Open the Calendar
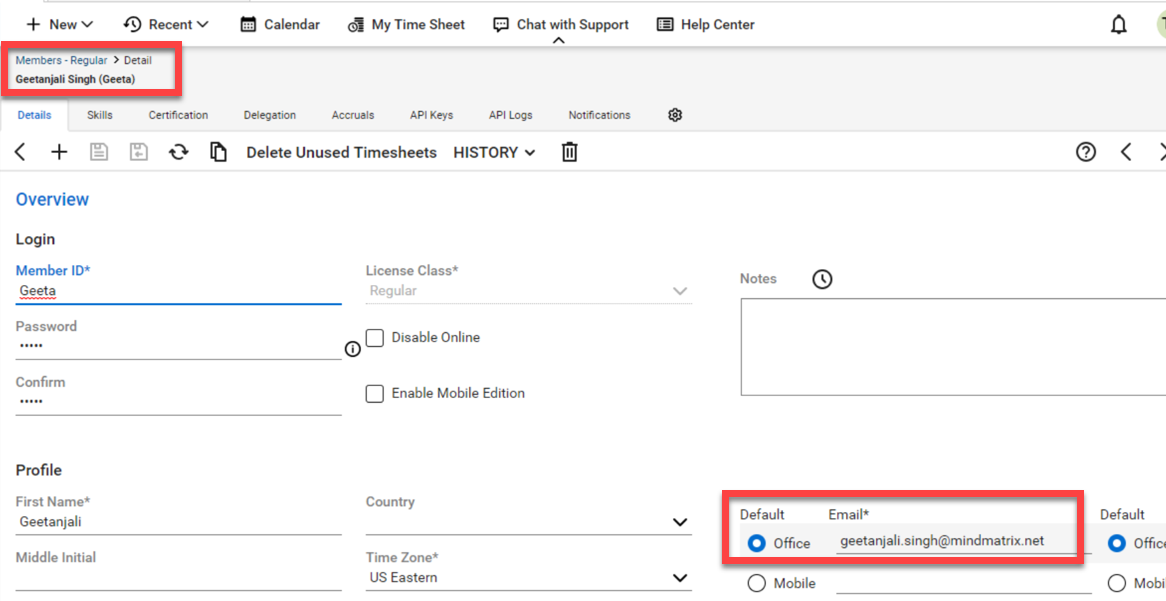The width and height of the screenshot is (1166, 601). click(280, 25)
